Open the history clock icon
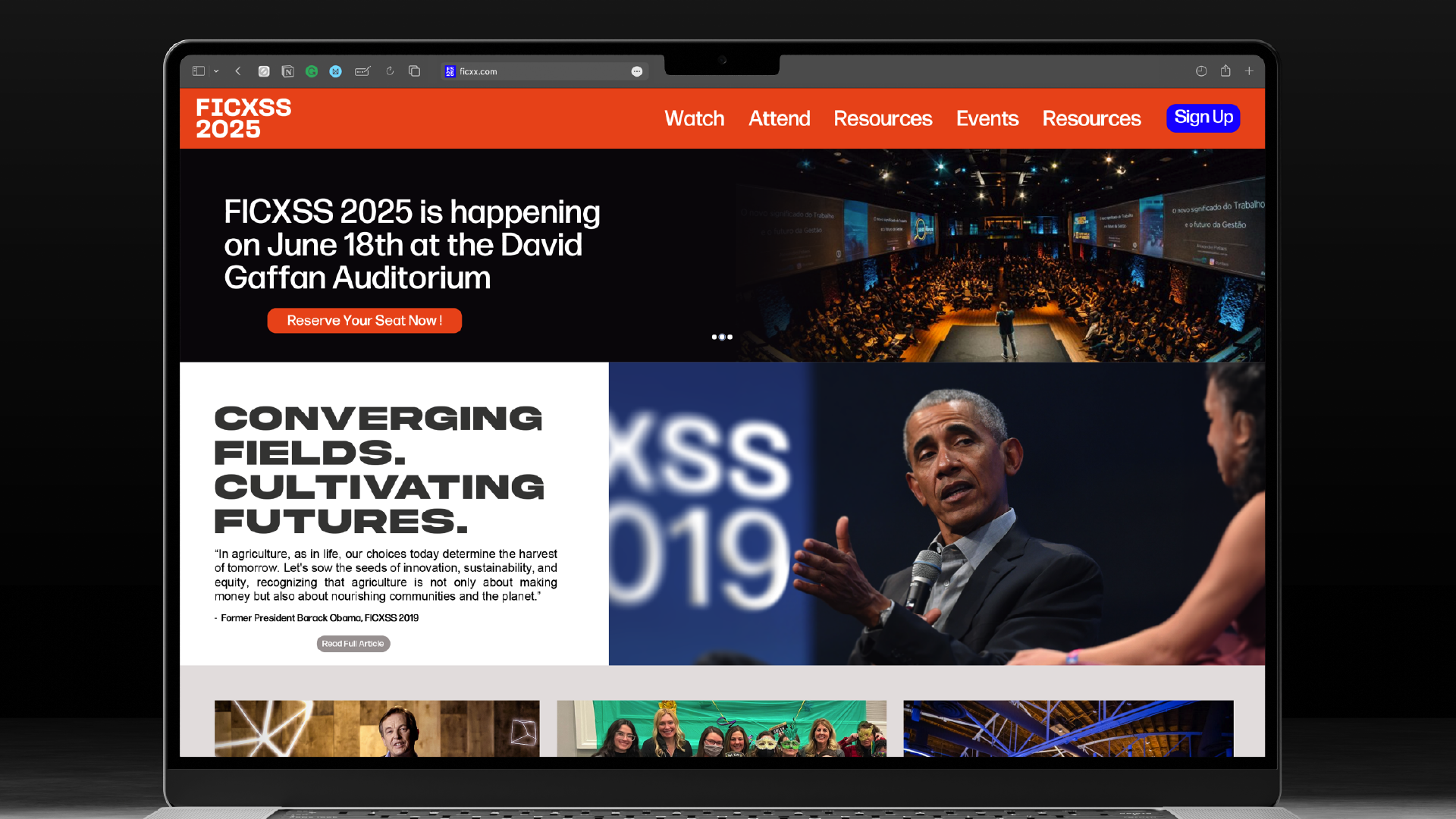1456x819 pixels. pyautogui.click(x=1201, y=71)
